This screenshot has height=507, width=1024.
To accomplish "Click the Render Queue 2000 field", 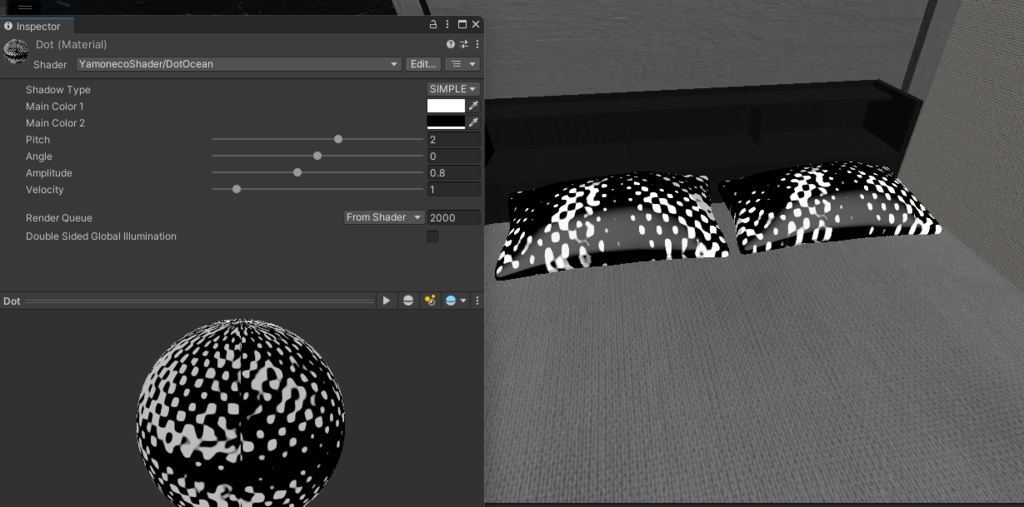I will [454, 218].
